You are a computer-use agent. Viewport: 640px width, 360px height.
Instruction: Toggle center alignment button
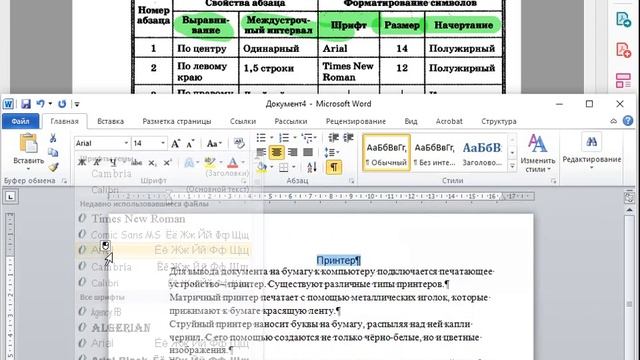click(x=276, y=153)
